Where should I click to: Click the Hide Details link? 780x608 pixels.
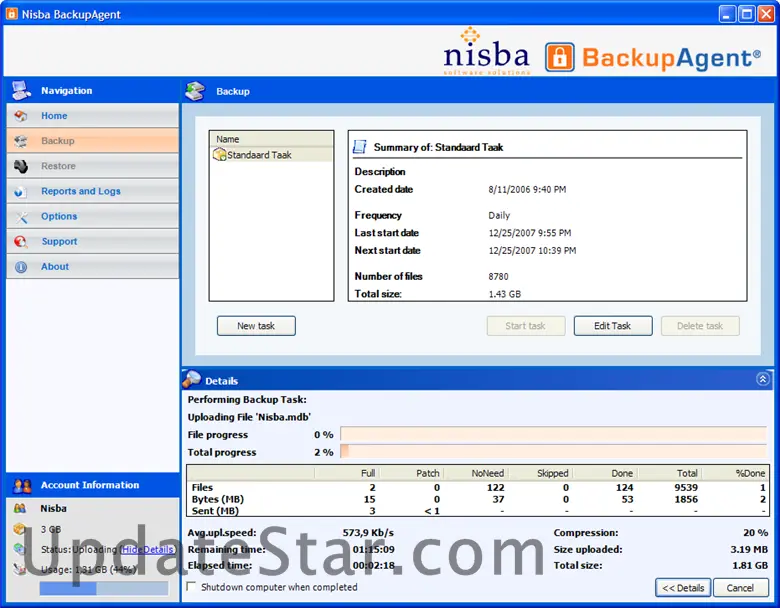click(147, 549)
